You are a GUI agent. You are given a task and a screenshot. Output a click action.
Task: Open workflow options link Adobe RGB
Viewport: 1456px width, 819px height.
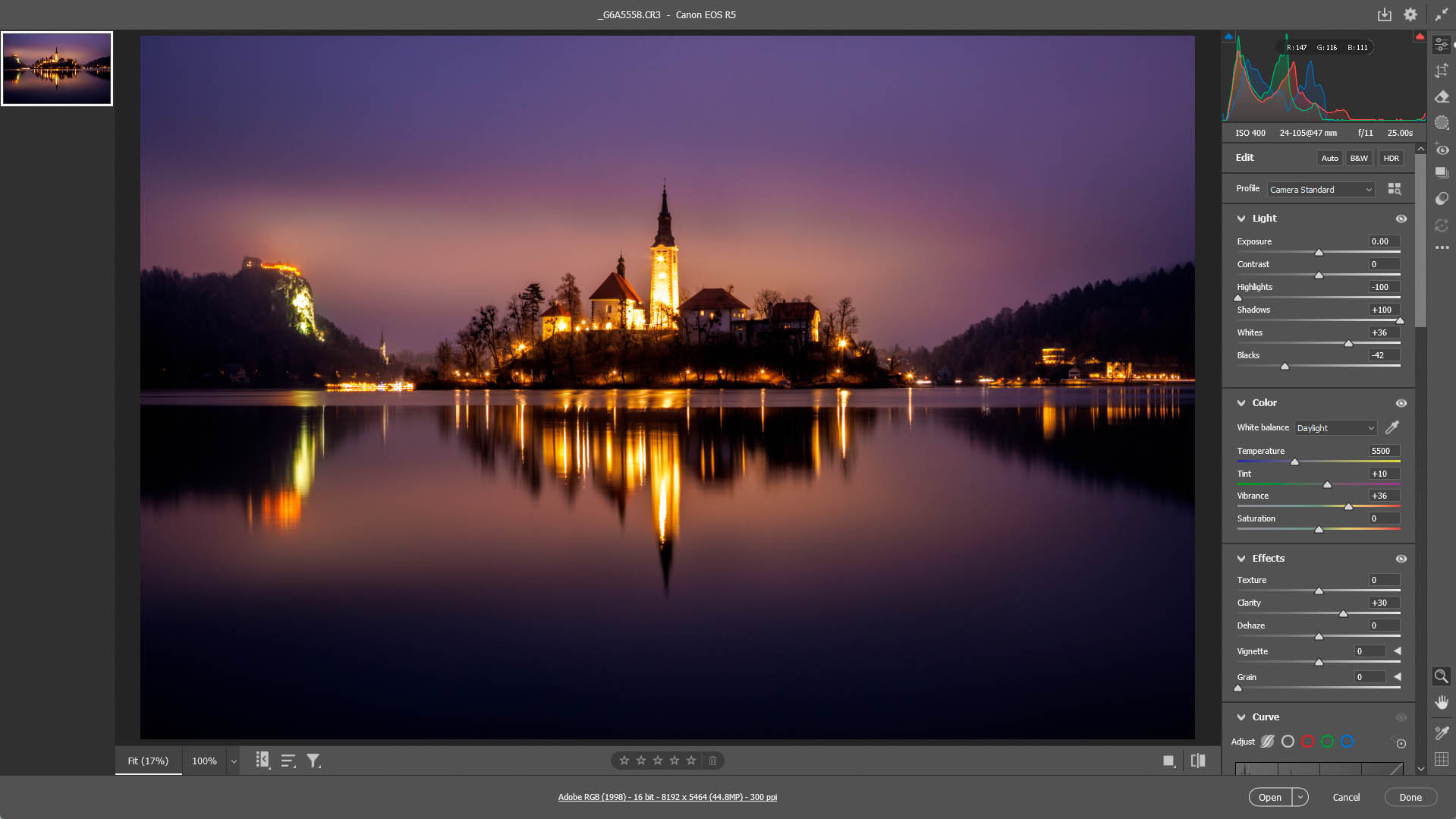pos(667,797)
